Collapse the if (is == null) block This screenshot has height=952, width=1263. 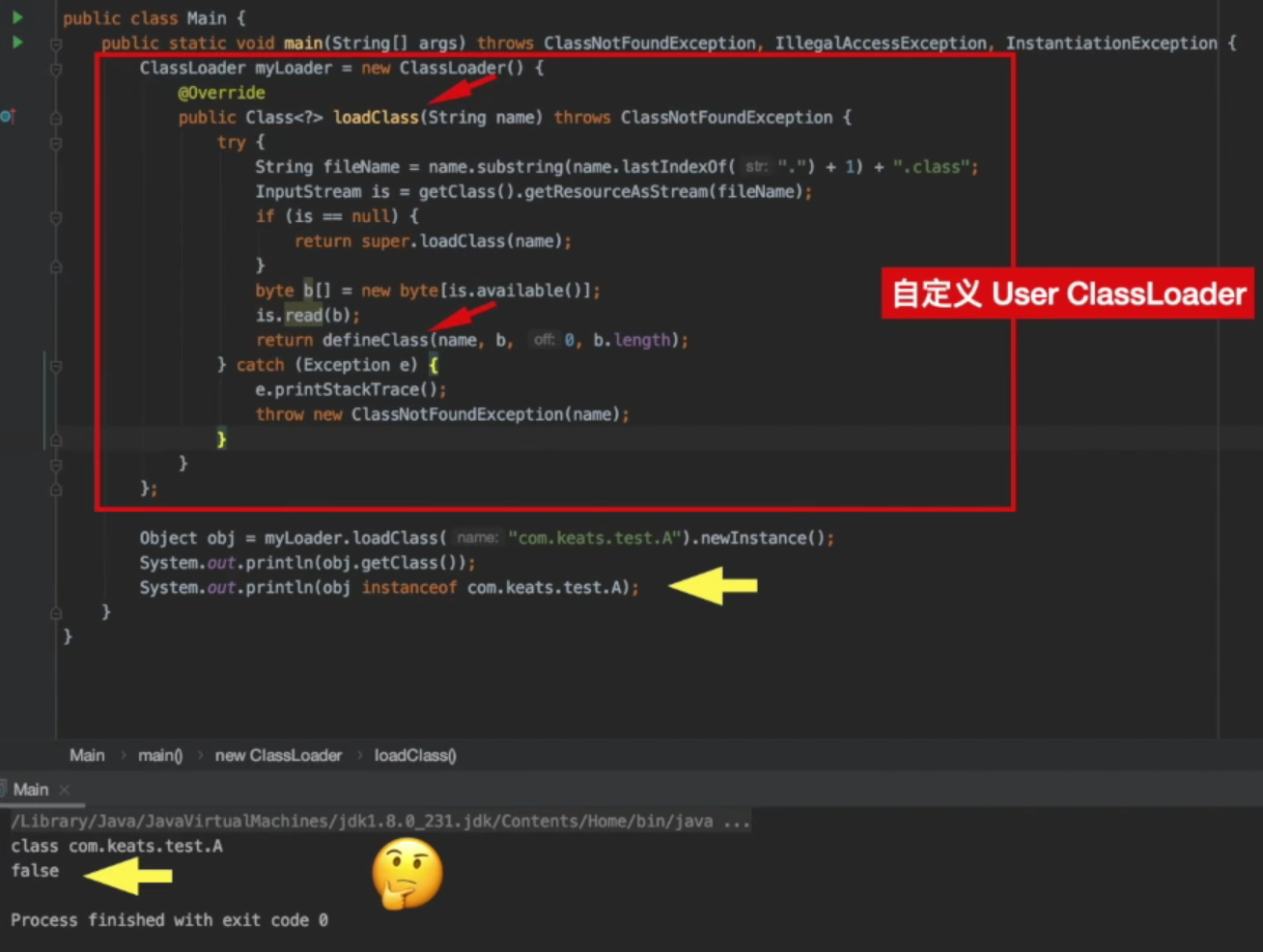click(56, 217)
